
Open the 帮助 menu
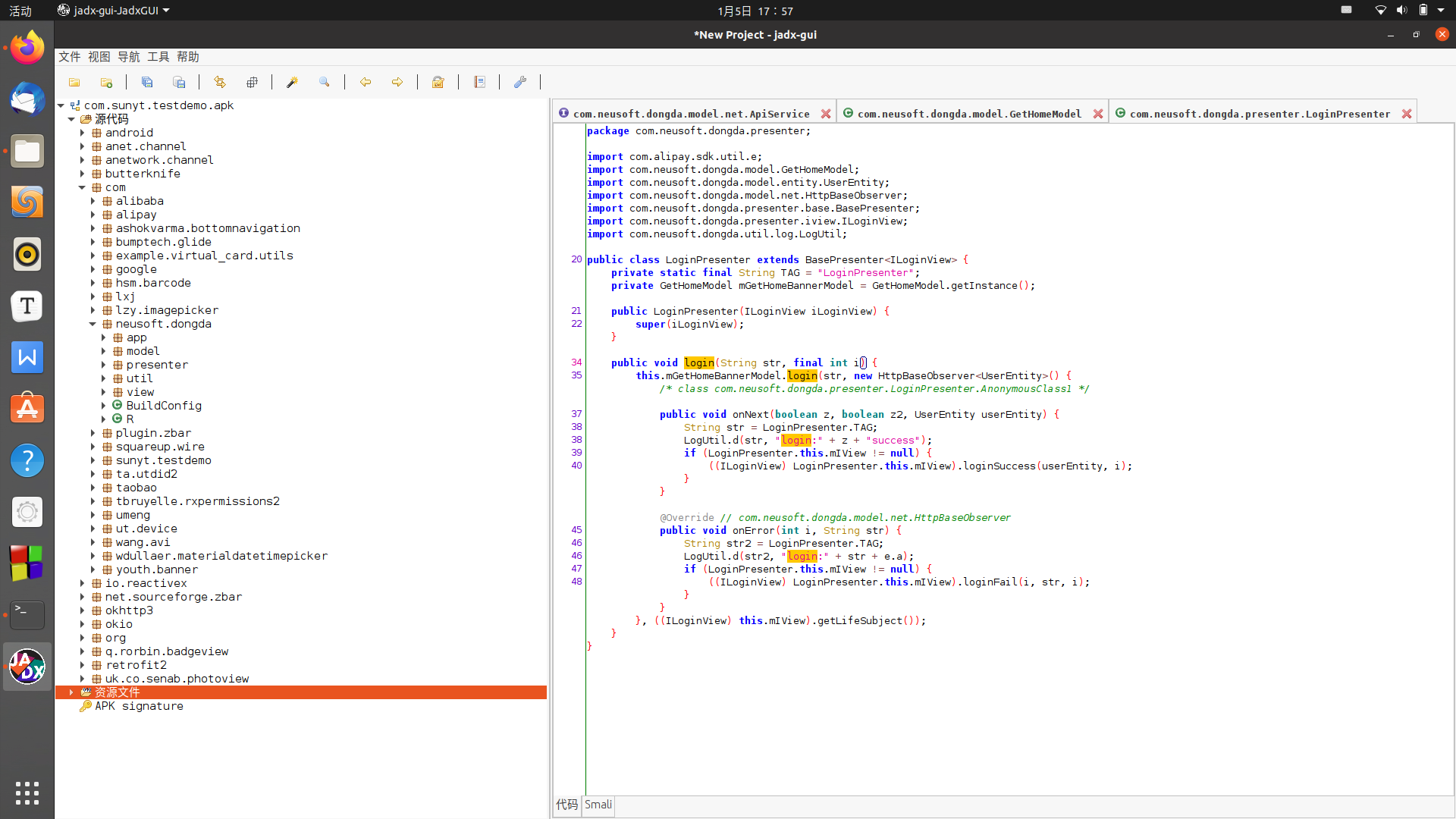188,57
